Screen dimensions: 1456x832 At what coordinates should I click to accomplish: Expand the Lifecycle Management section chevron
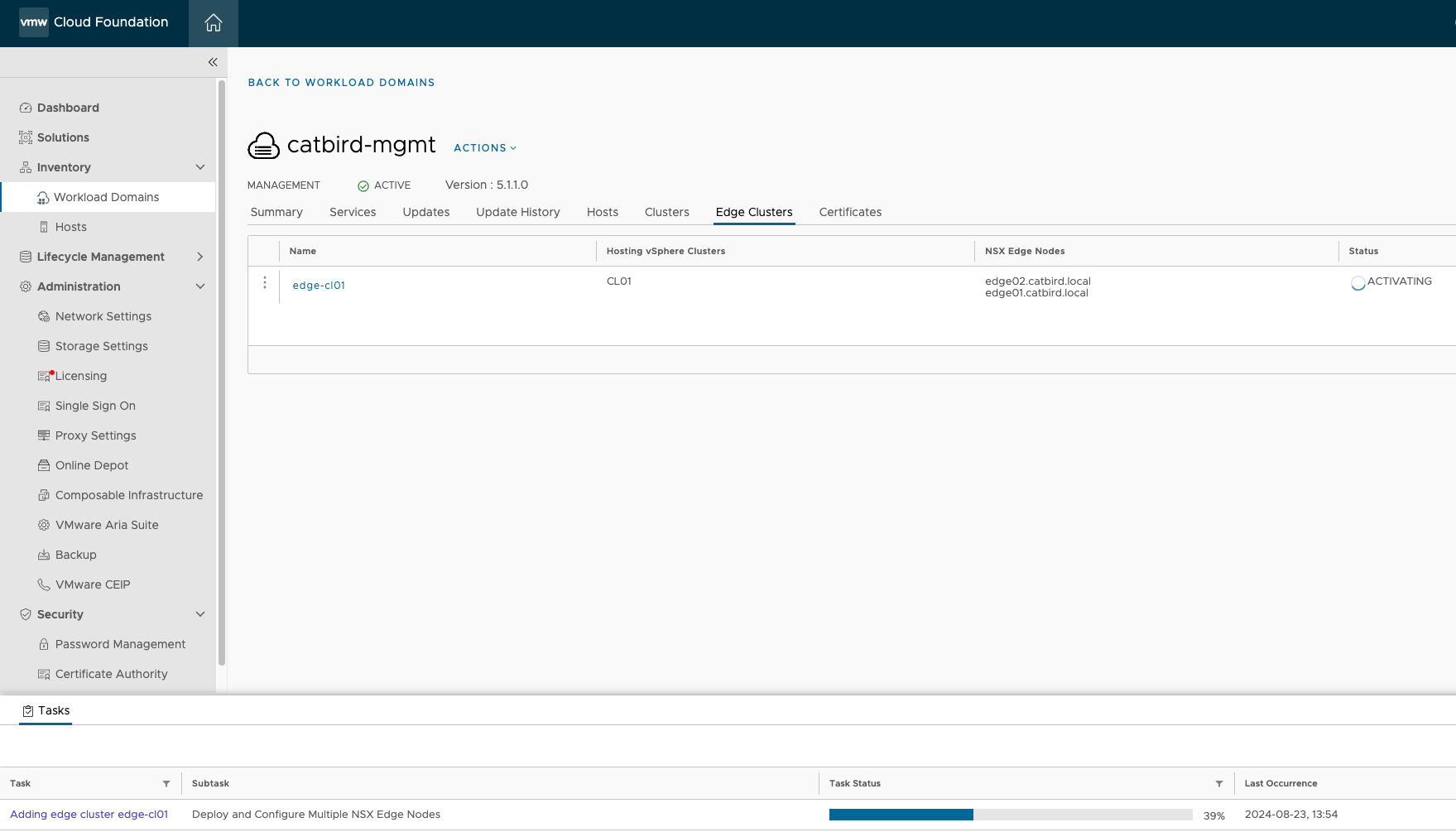(200, 257)
